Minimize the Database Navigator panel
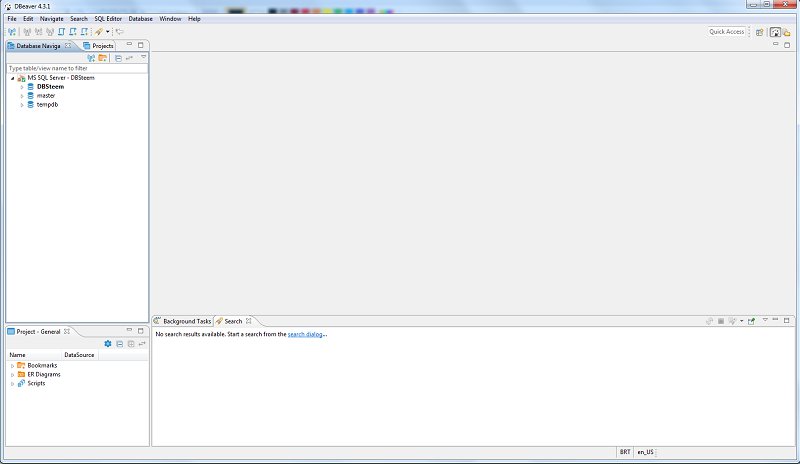Screen dimensions: 800x464 pos(129,44)
